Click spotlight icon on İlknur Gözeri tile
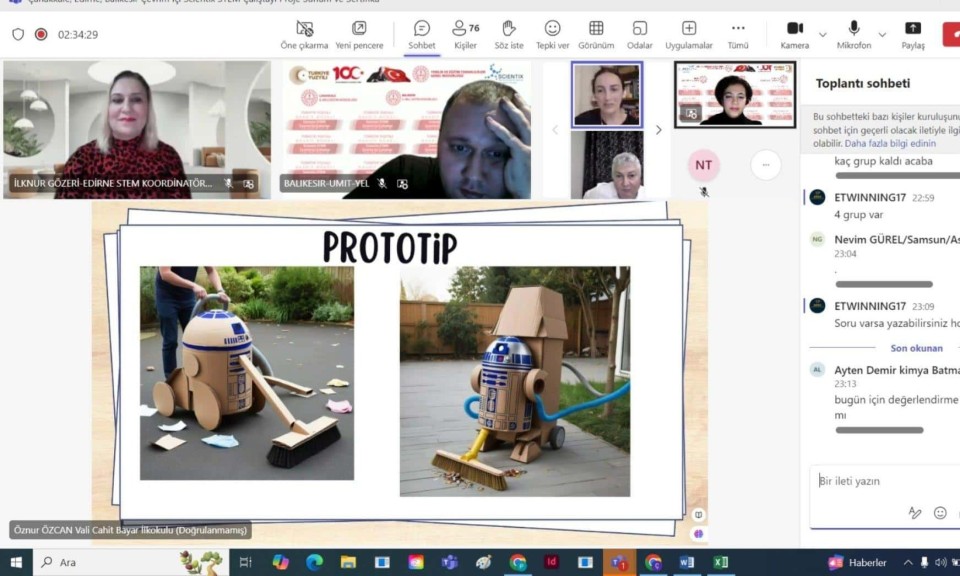 [249, 183]
